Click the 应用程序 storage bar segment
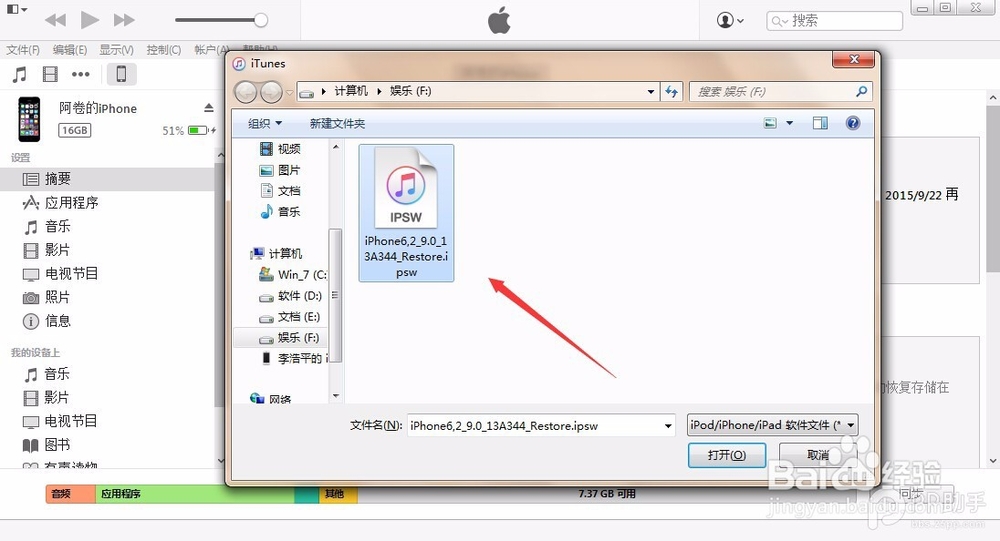This screenshot has height=541, width=1000. (195, 494)
